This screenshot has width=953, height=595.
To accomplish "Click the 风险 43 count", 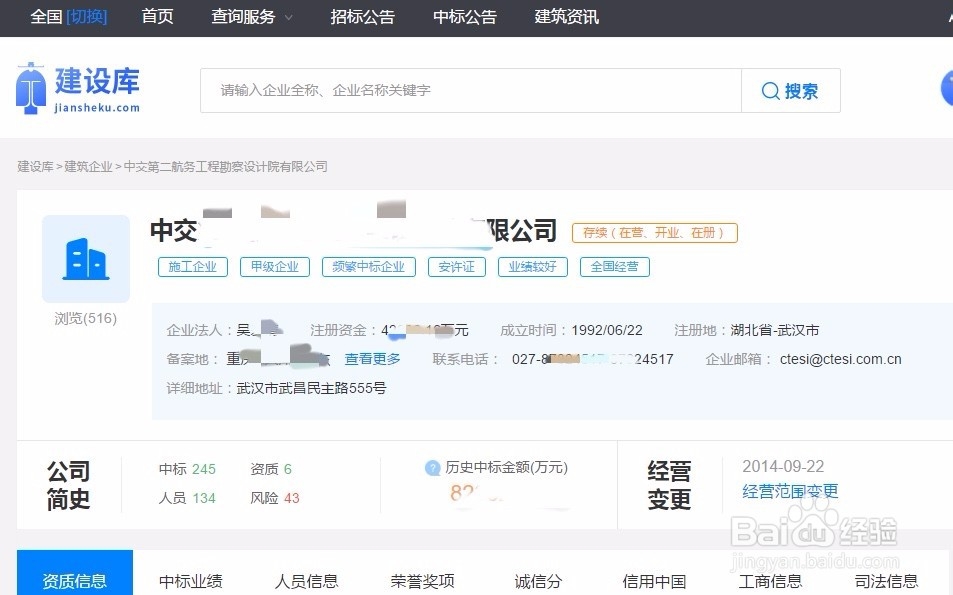I will (x=275, y=498).
